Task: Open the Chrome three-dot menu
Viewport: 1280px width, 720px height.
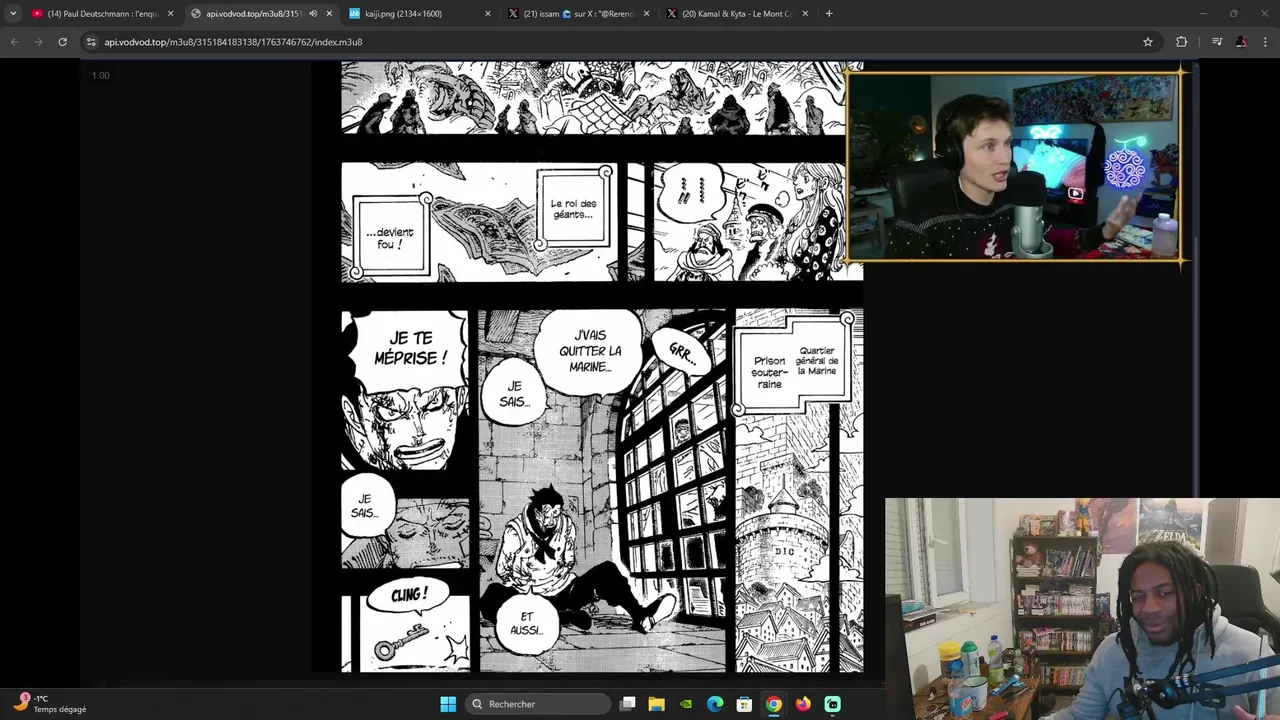Action: coord(1266,42)
